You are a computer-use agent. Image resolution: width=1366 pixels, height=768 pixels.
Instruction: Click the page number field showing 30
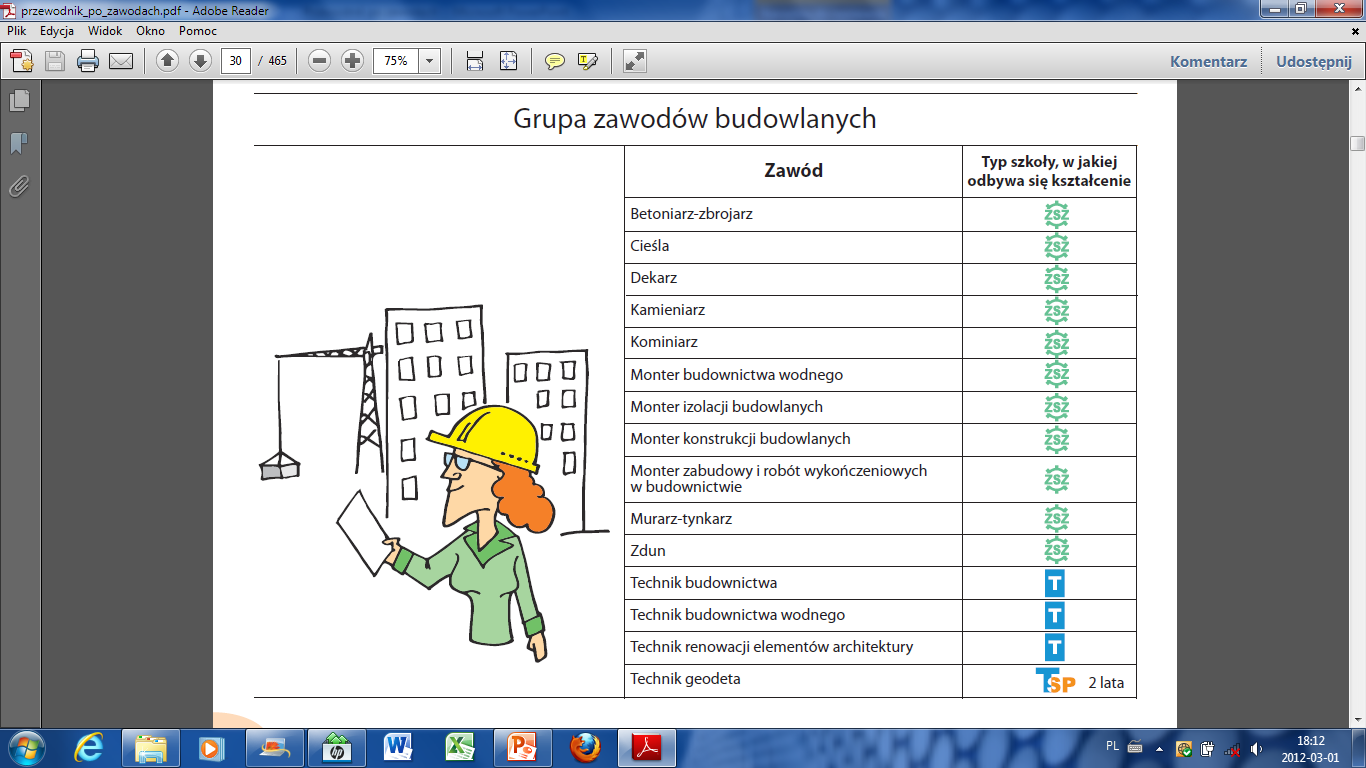tap(235, 61)
